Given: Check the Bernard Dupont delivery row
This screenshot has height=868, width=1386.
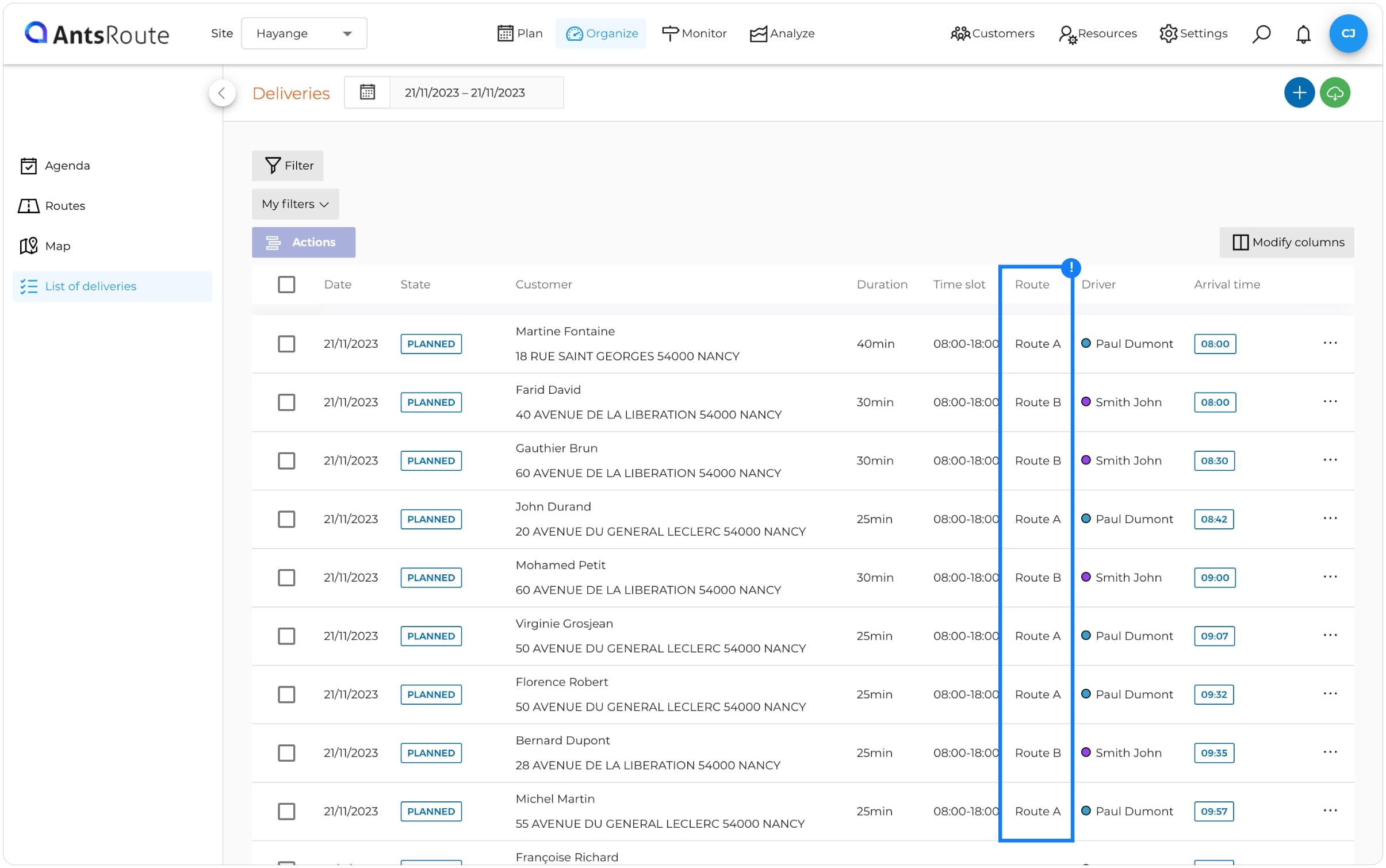Looking at the screenshot, I should pos(286,752).
